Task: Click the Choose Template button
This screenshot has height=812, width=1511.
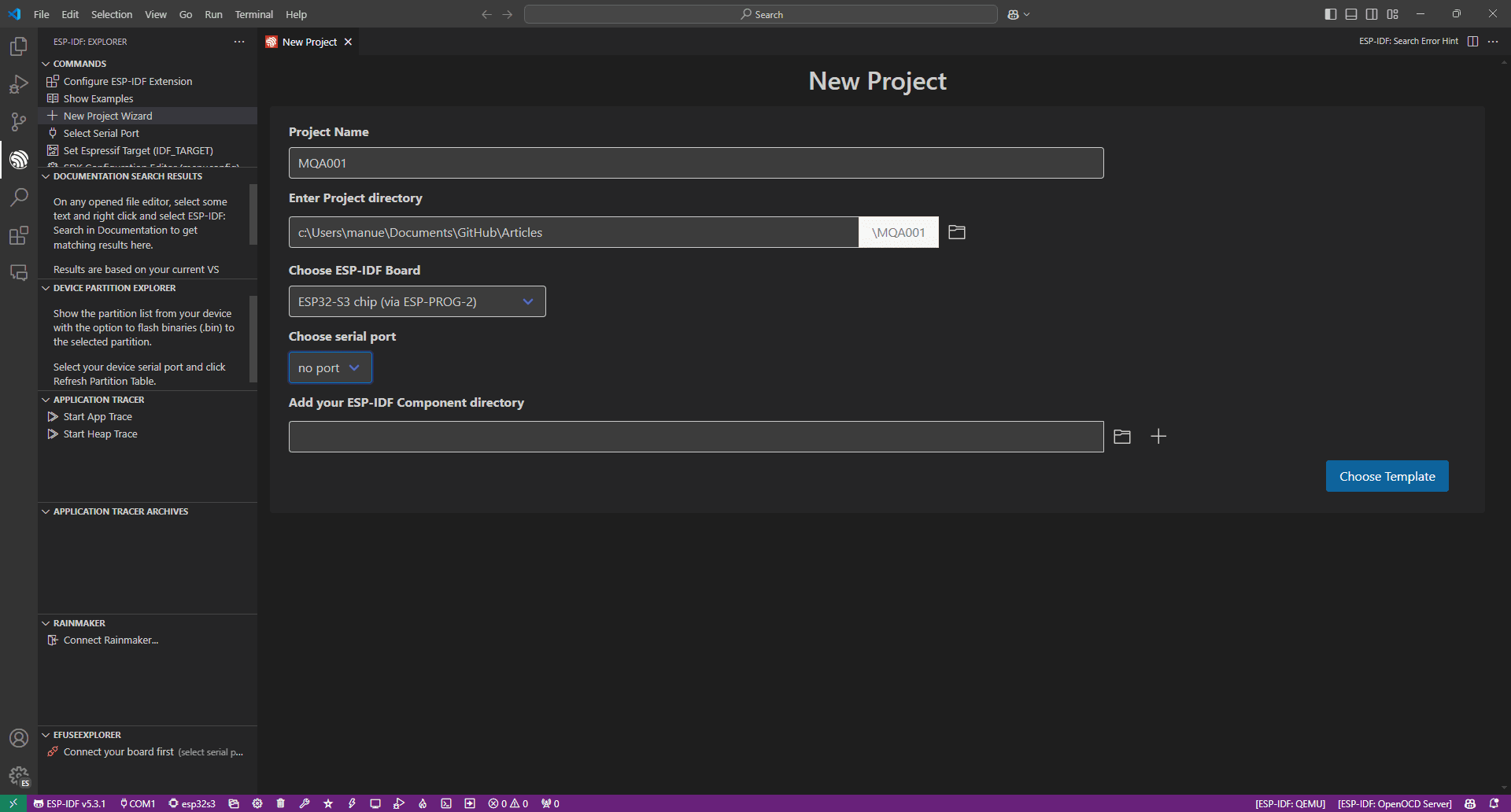Action: coord(1387,476)
